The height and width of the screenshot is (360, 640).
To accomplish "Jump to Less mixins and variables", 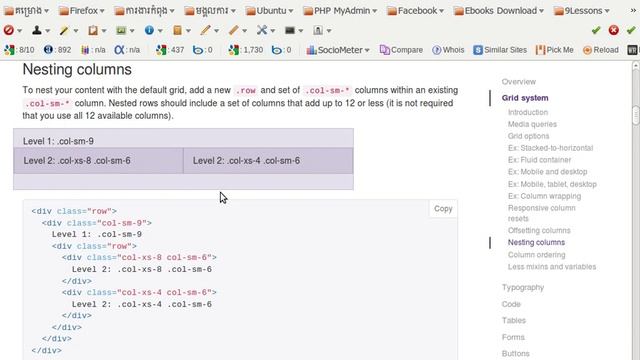I will click(552, 267).
